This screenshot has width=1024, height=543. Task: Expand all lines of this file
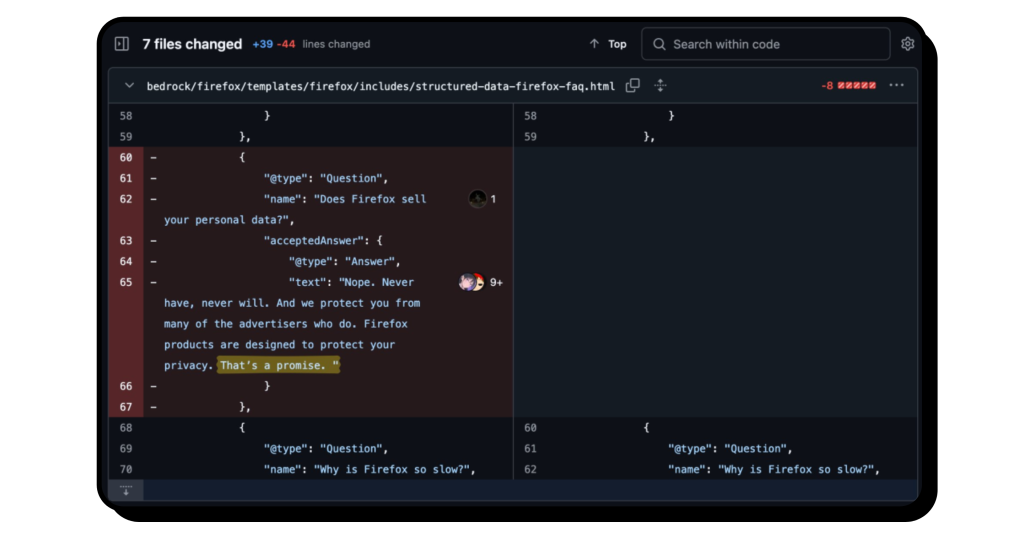(660, 86)
